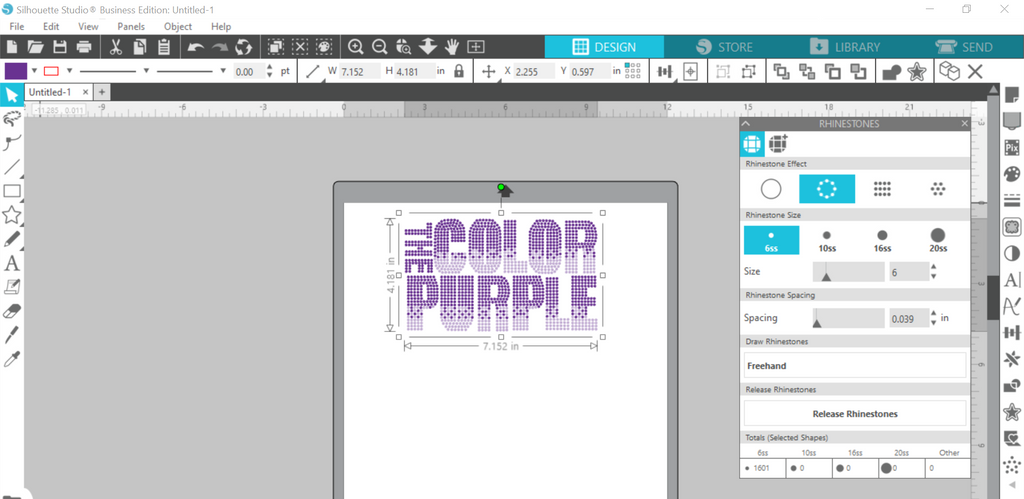This screenshot has width=1024, height=499.
Task: Expand the line thickness style dropdown
Action: (223, 71)
